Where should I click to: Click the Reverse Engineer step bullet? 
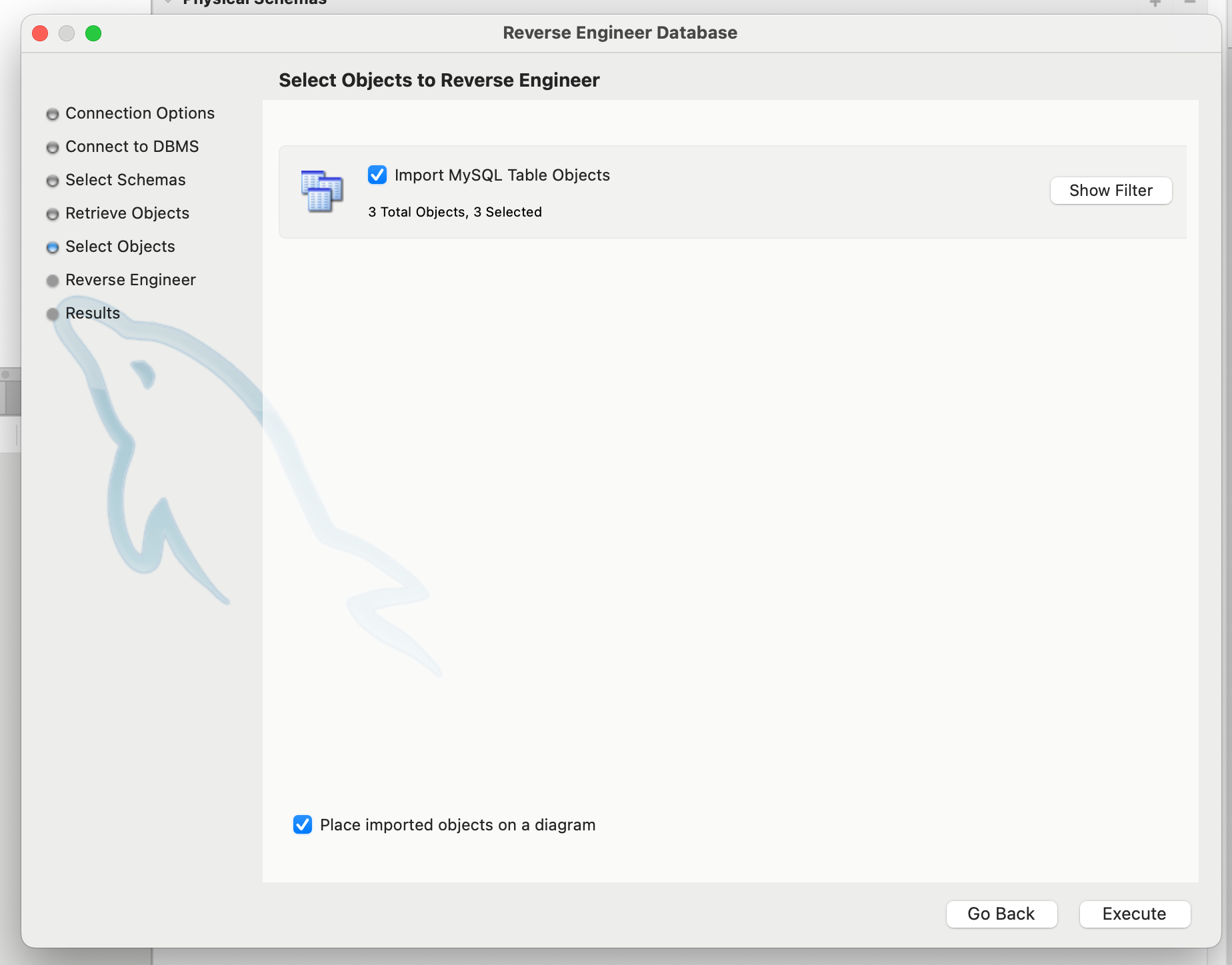(53, 281)
